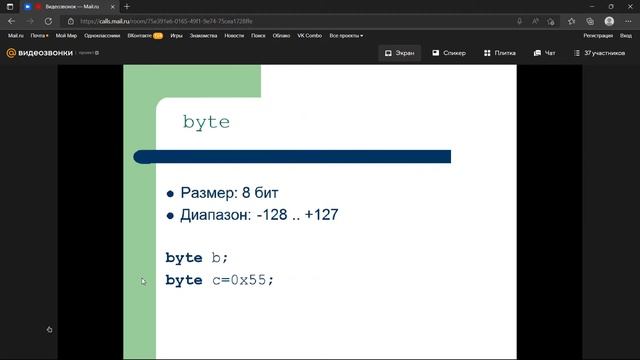Click the Регистрация link
Viewport: 640px width, 360px height.
[598, 36]
